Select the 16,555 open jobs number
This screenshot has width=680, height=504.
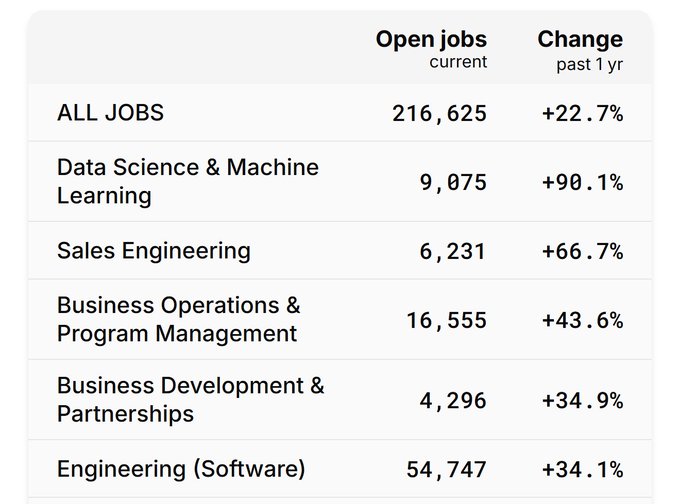pyautogui.click(x=446, y=320)
